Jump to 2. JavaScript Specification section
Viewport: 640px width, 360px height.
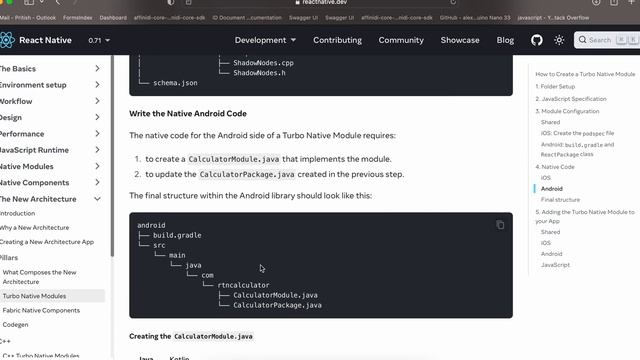point(571,99)
